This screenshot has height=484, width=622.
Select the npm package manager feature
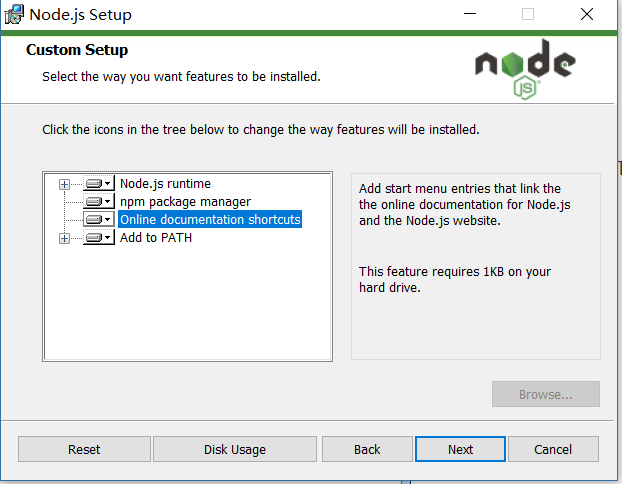point(185,202)
